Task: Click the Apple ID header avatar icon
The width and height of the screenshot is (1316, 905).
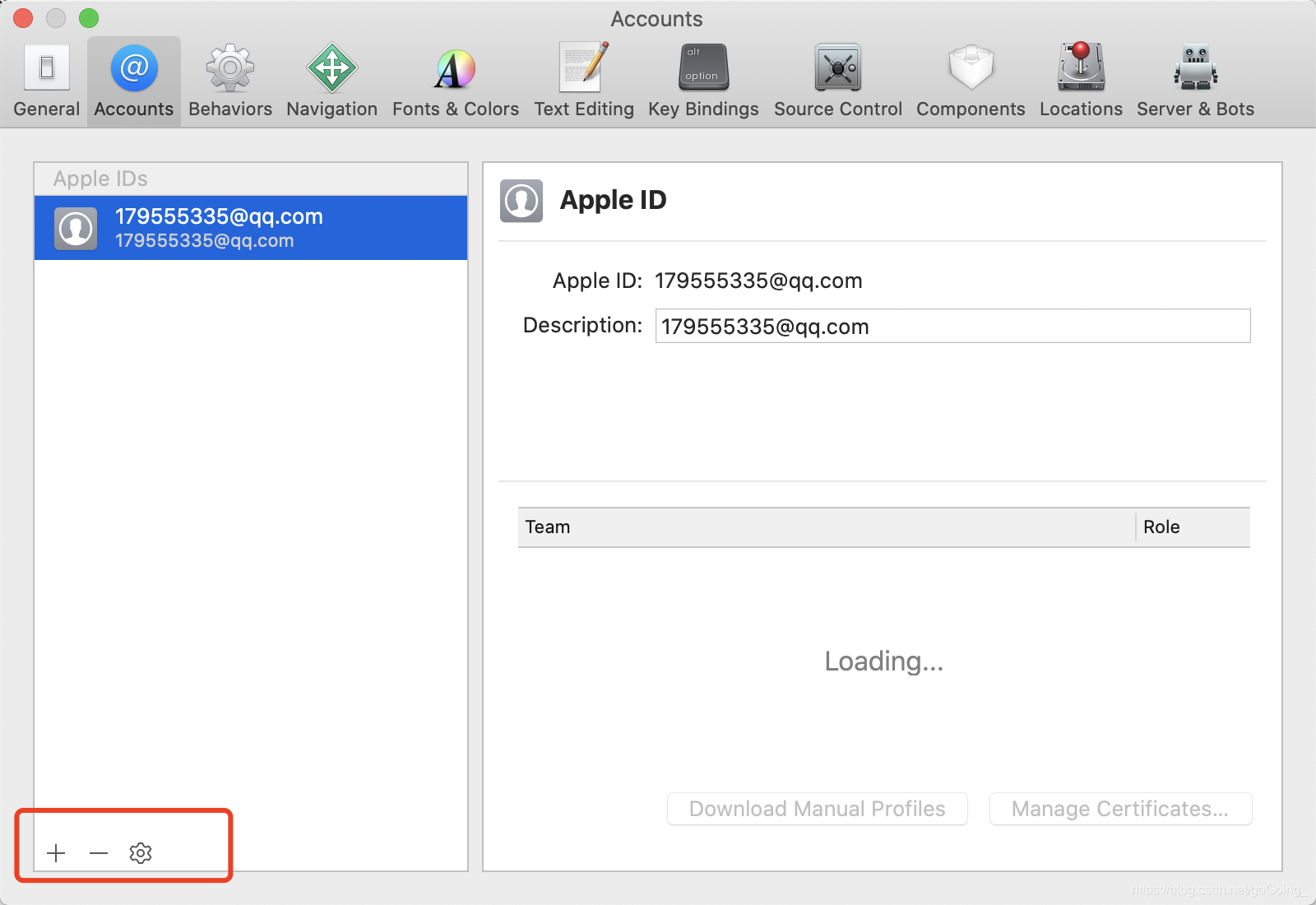Action: click(521, 201)
